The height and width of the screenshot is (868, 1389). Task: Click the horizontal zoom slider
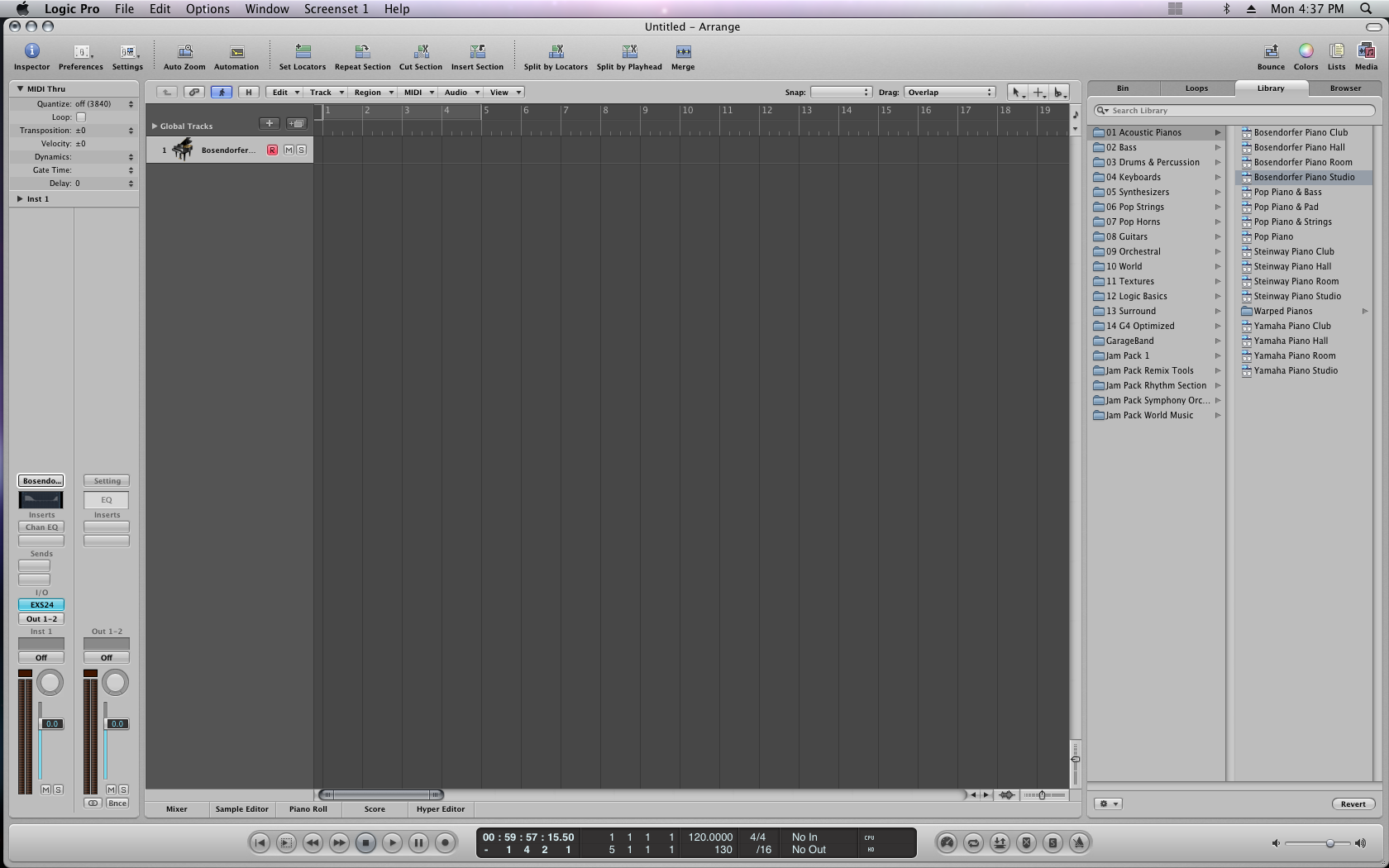[1044, 795]
